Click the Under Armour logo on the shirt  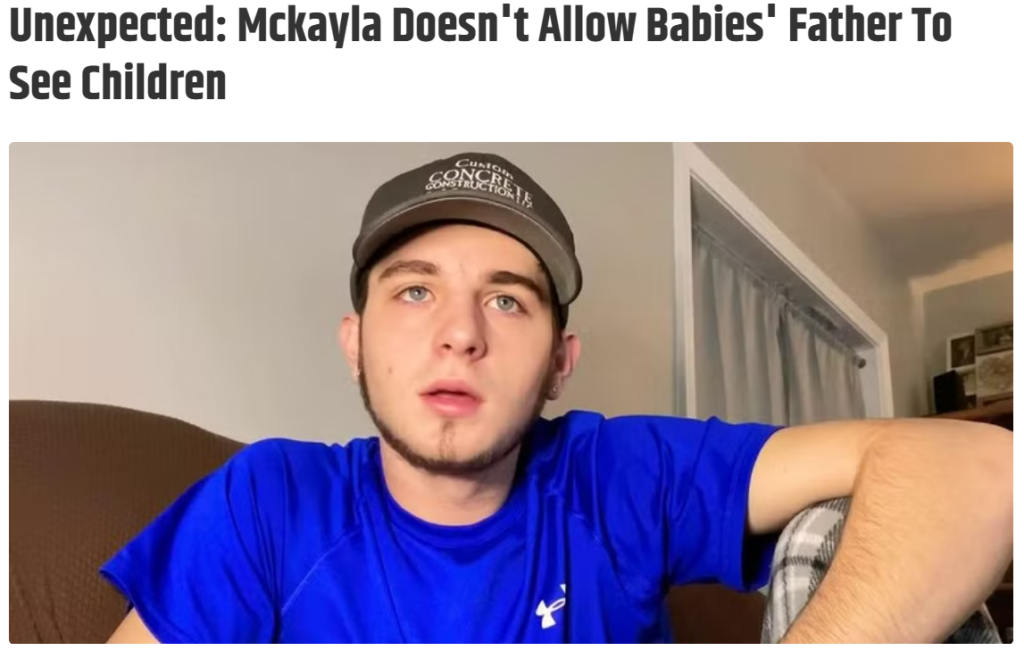click(551, 608)
